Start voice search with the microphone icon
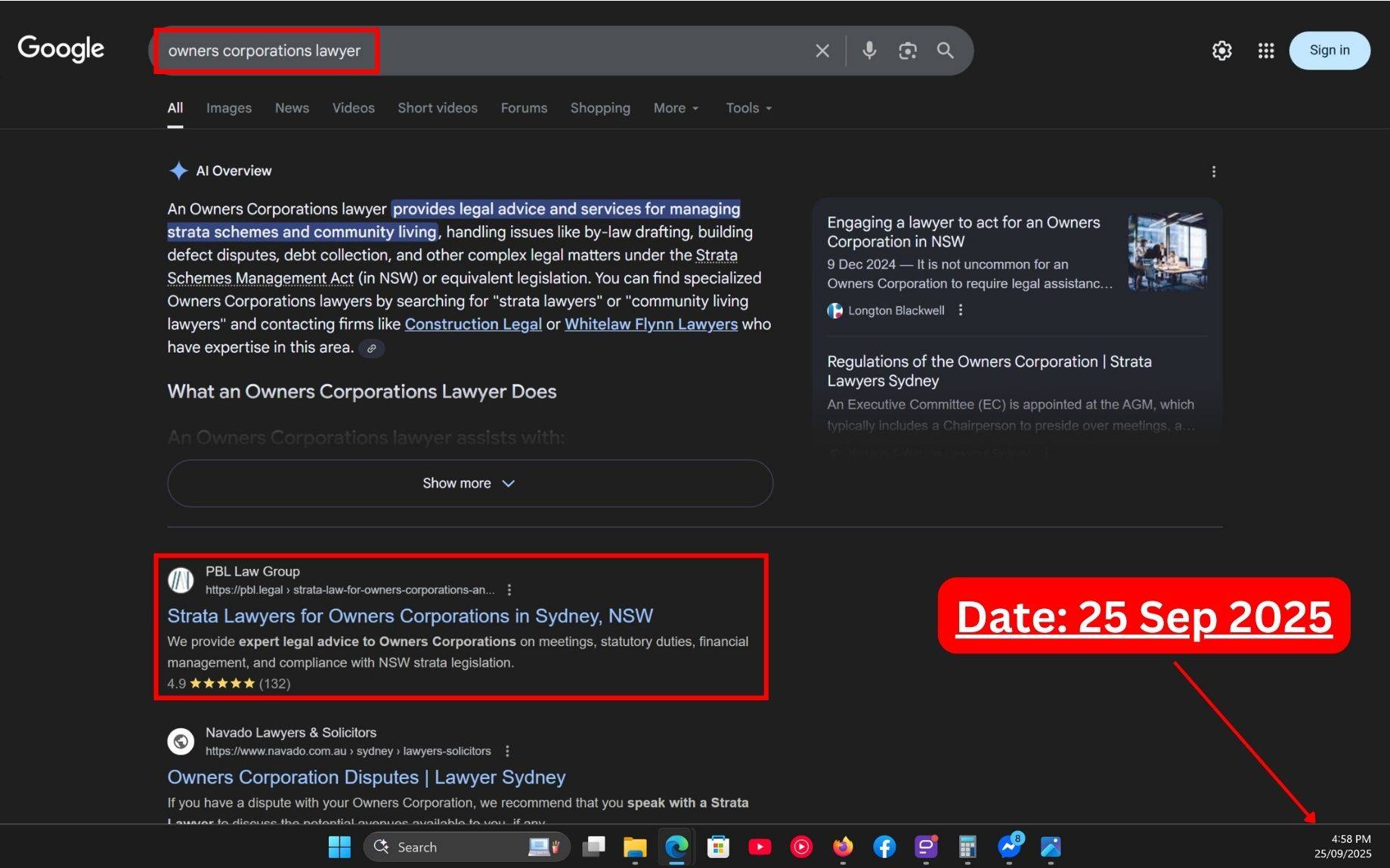The height and width of the screenshot is (868, 1390). (x=869, y=51)
